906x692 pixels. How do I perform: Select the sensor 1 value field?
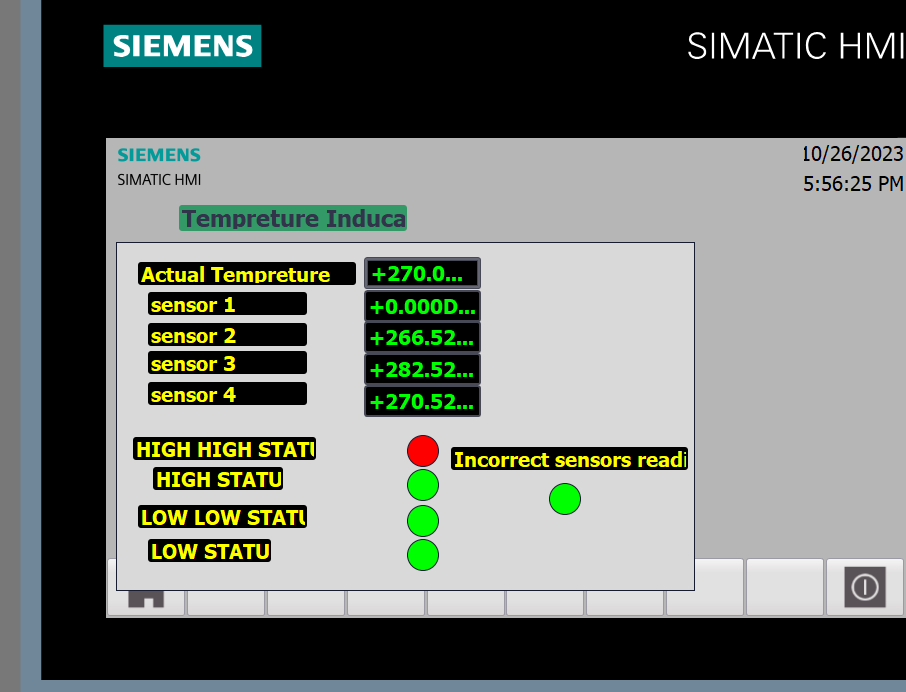pos(422,306)
